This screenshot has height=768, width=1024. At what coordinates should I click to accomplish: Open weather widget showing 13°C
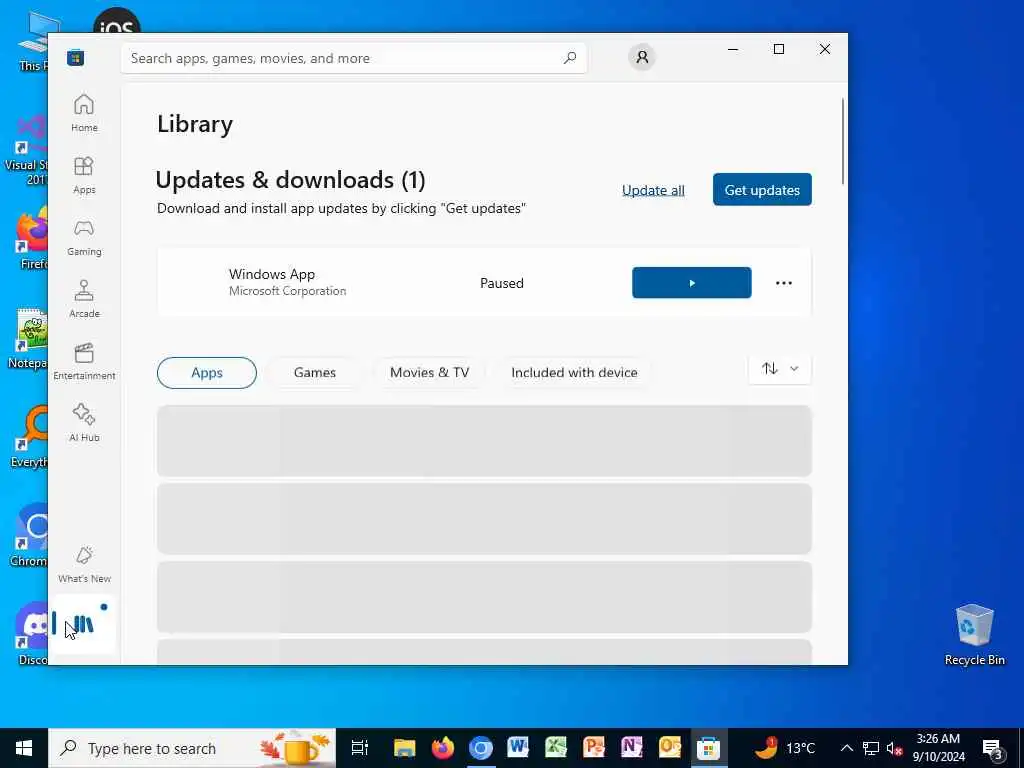(x=785, y=748)
